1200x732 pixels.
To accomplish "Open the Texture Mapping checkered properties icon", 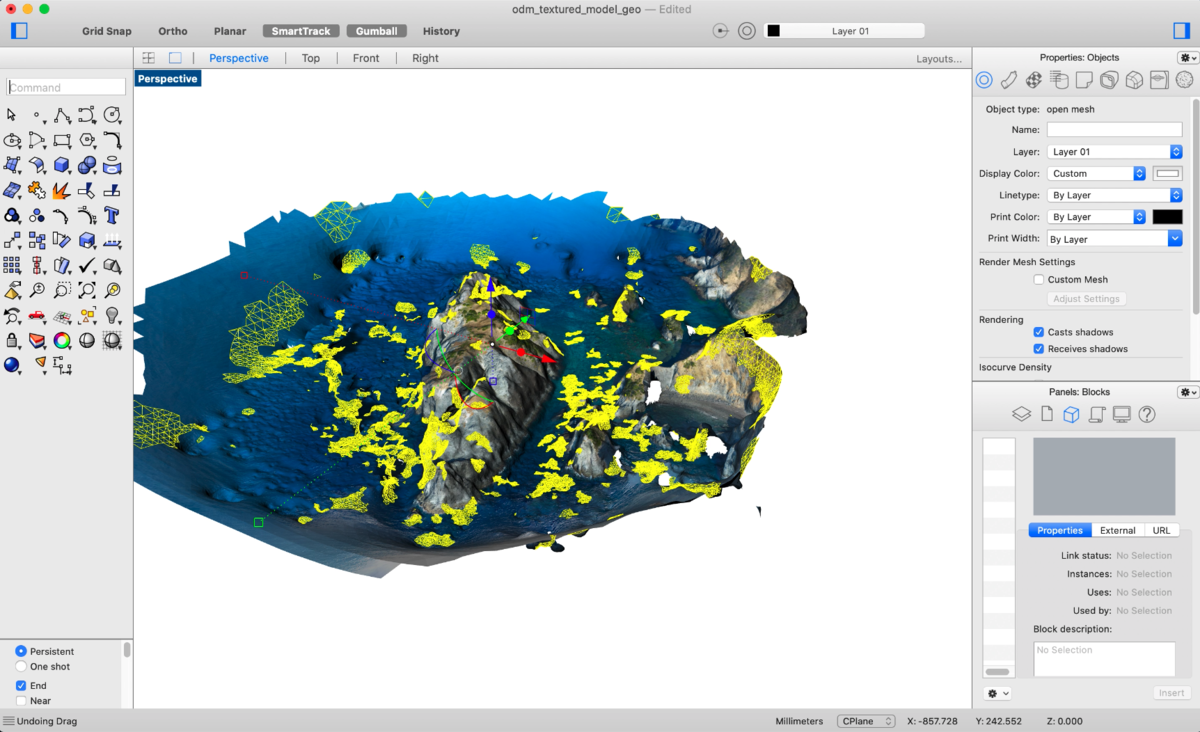I will (1034, 80).
